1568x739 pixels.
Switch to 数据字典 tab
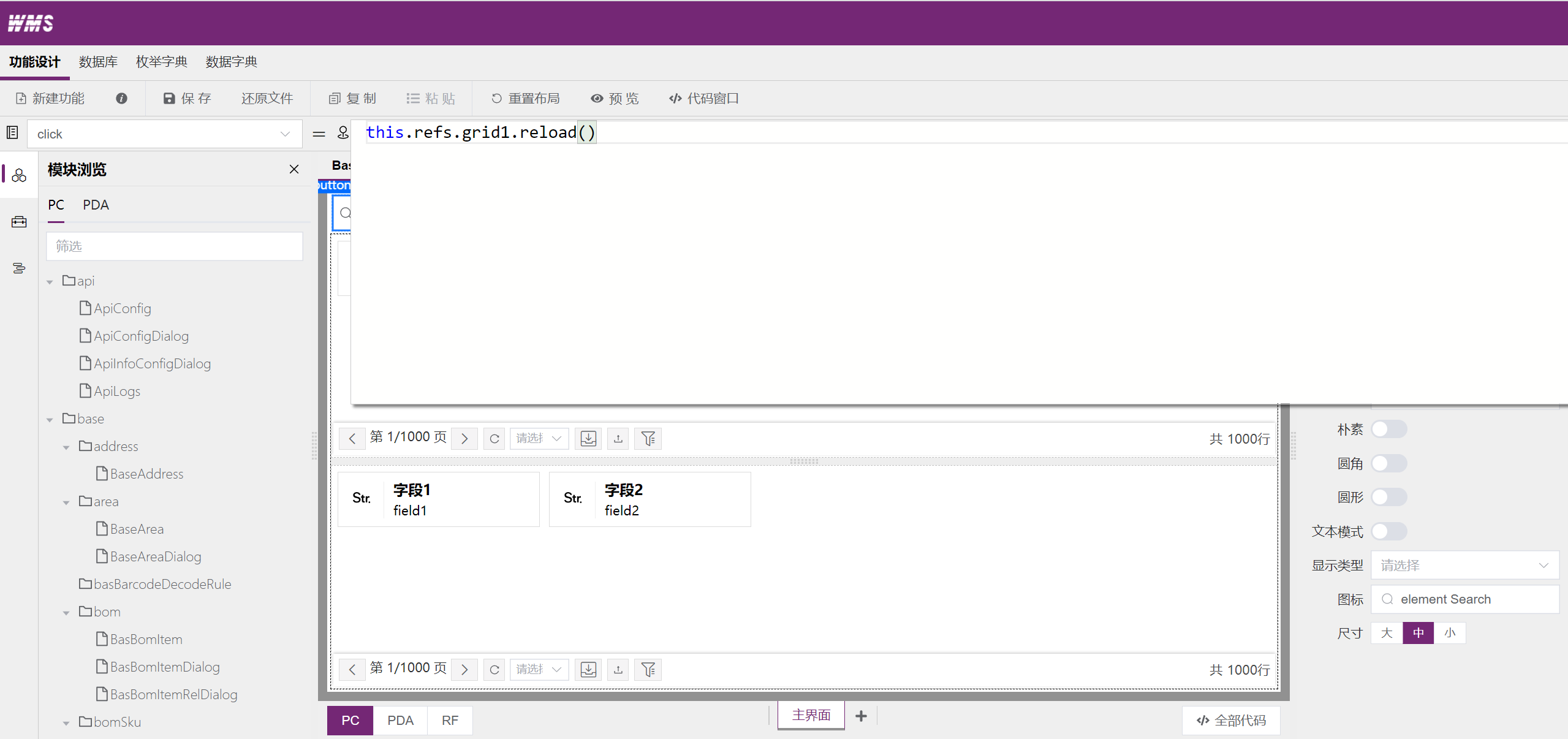(x=232, y=62)
